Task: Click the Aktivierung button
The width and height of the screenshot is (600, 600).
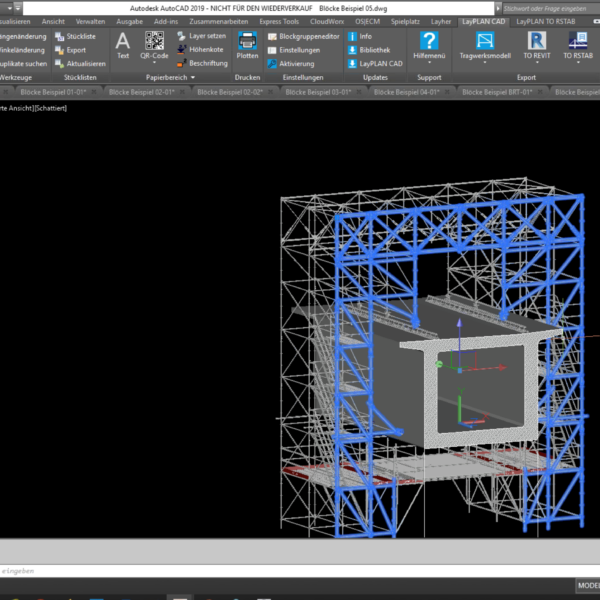Action: click(x=296, y=63)
